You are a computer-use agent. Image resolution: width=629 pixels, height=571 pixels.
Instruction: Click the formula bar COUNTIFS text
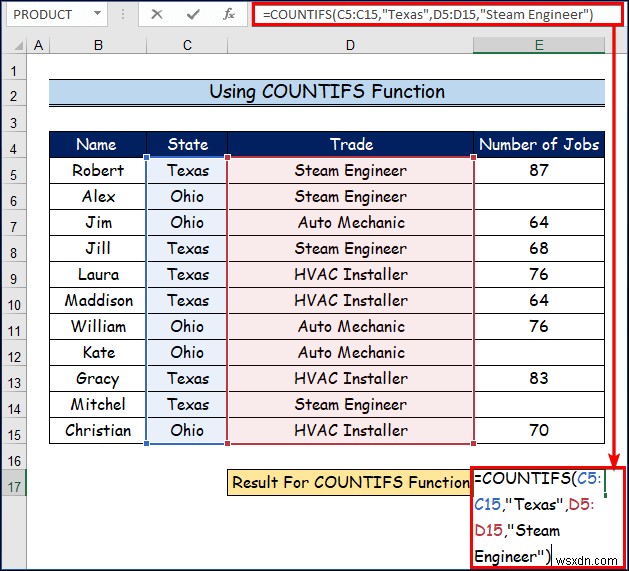pos(428,14)
